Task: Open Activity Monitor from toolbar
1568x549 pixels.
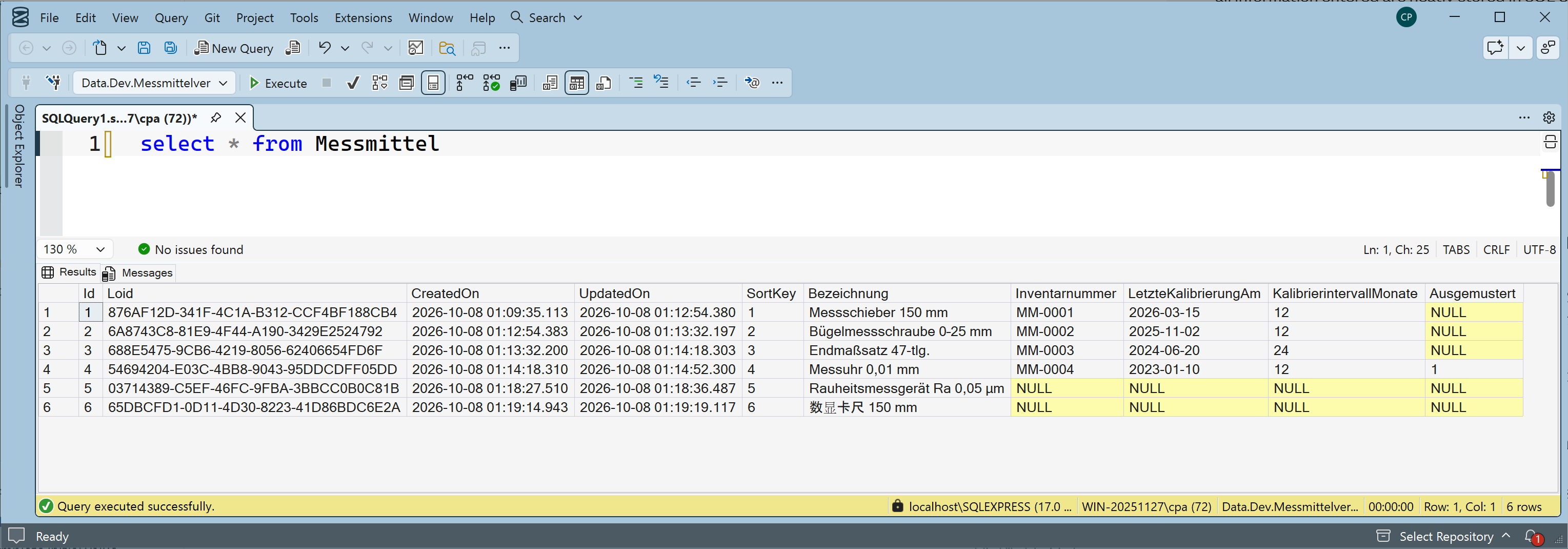Action: [416, 48]
